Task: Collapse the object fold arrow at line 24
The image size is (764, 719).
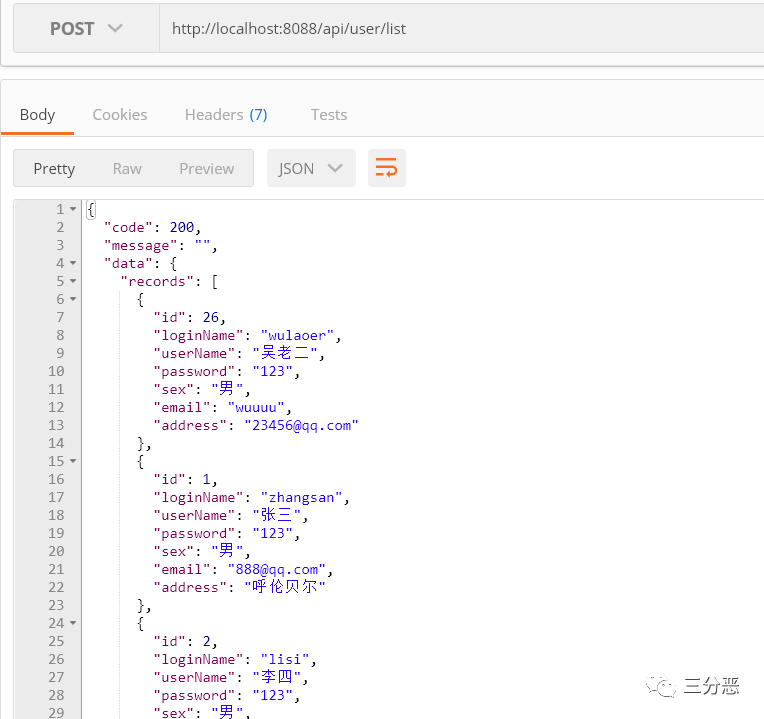Action: [x=73, y=623]
